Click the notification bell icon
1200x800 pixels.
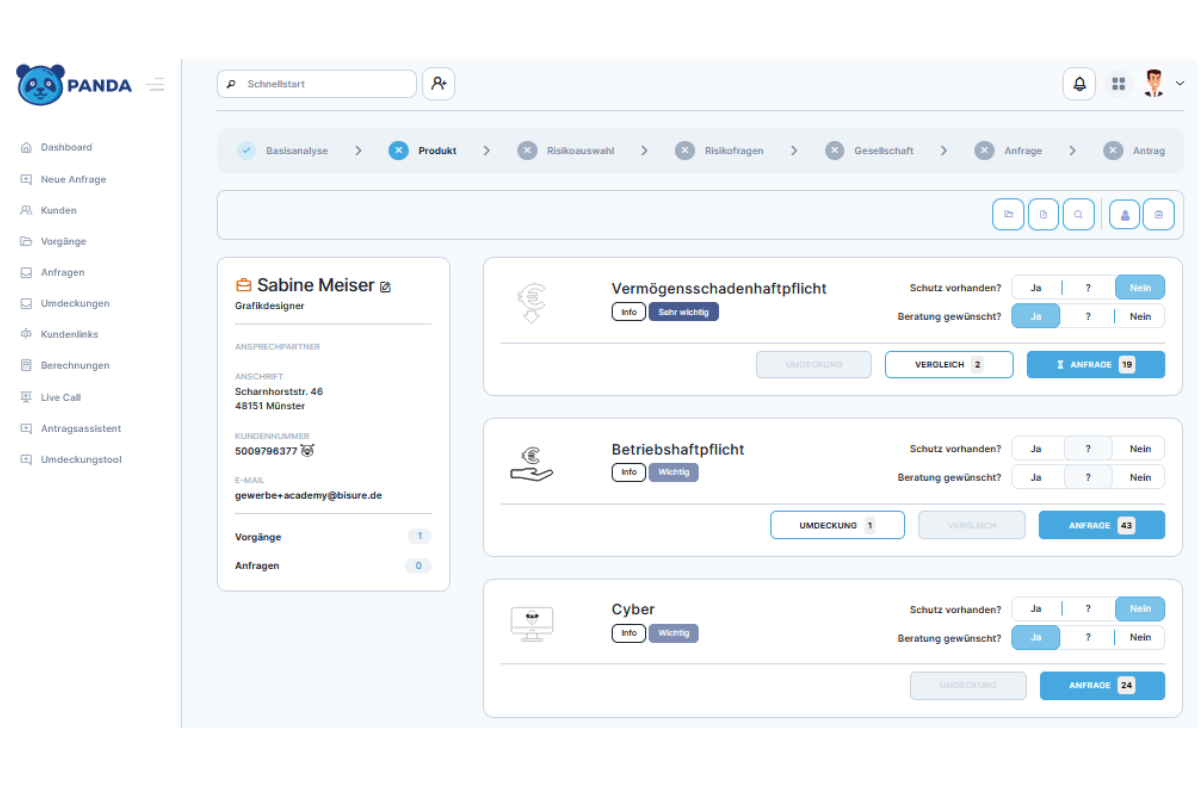point(1079,84)
